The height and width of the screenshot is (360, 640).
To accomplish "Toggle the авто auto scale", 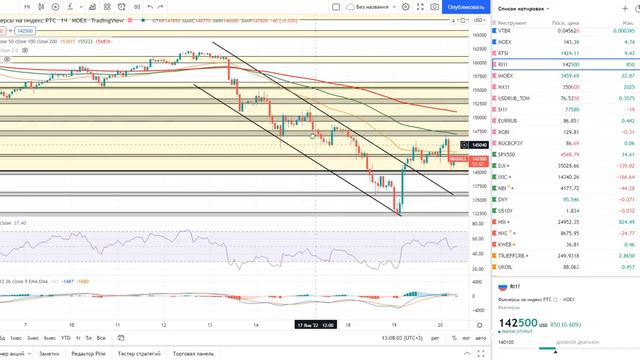I will point(481,338).
